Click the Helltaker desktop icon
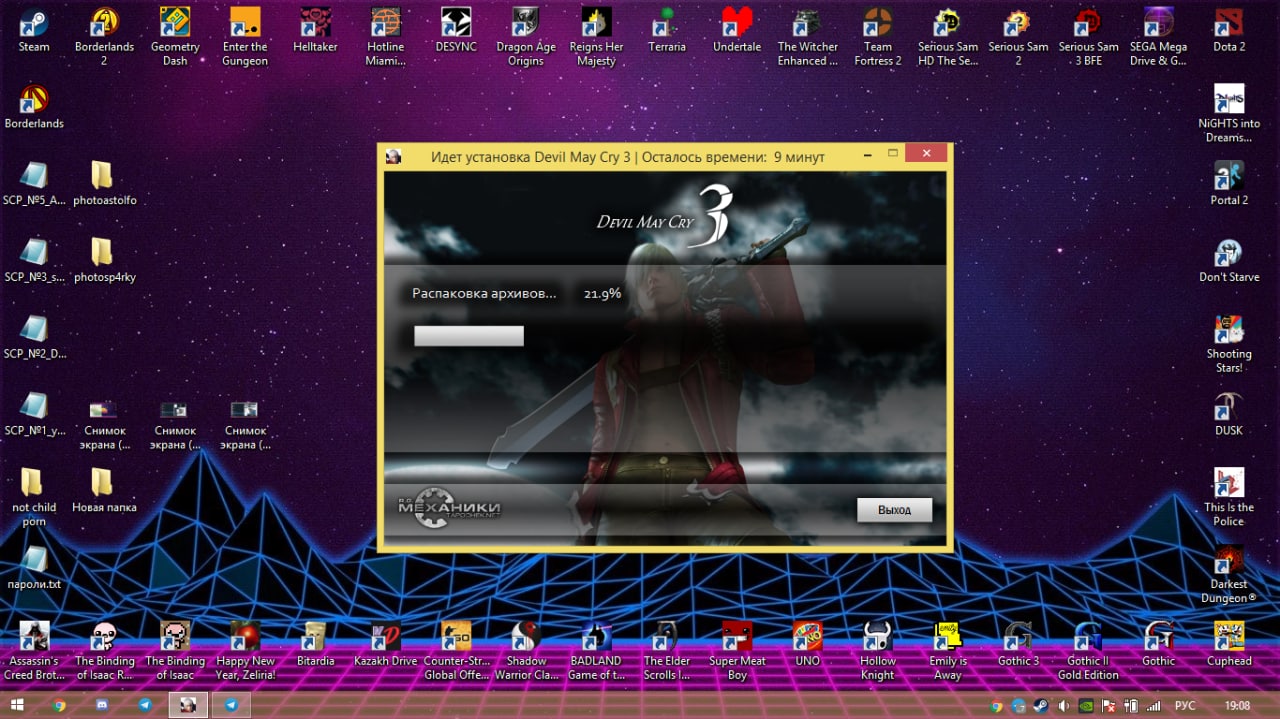The width and height of the screenshot is (1280, 719). click(316, 30)
